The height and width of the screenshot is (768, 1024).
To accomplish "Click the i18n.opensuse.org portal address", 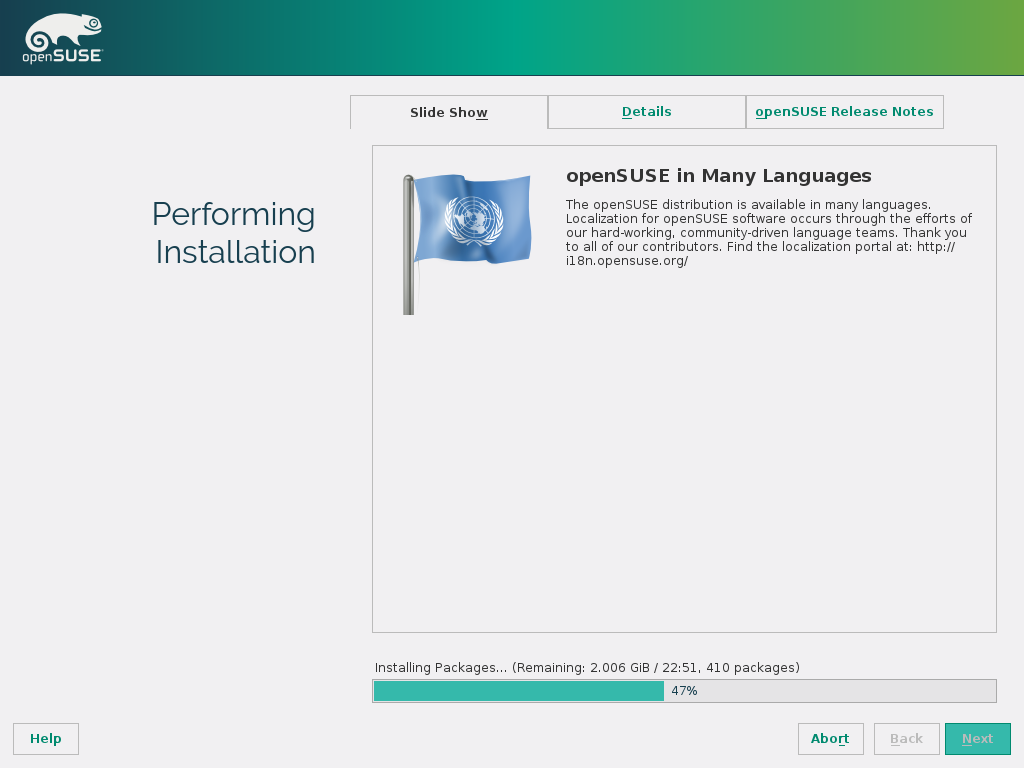I will pyautogui.click(x=626, y=261).
